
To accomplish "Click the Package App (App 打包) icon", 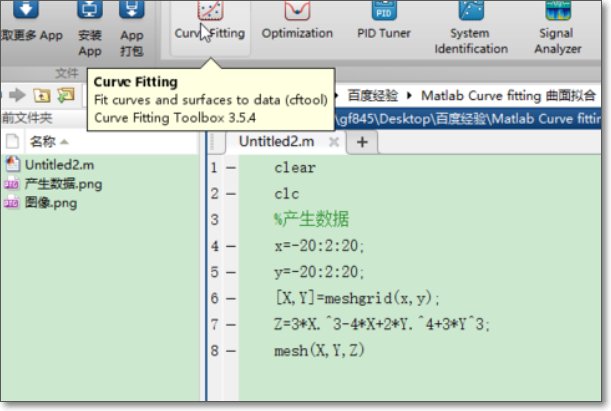I will coord(131,26).
